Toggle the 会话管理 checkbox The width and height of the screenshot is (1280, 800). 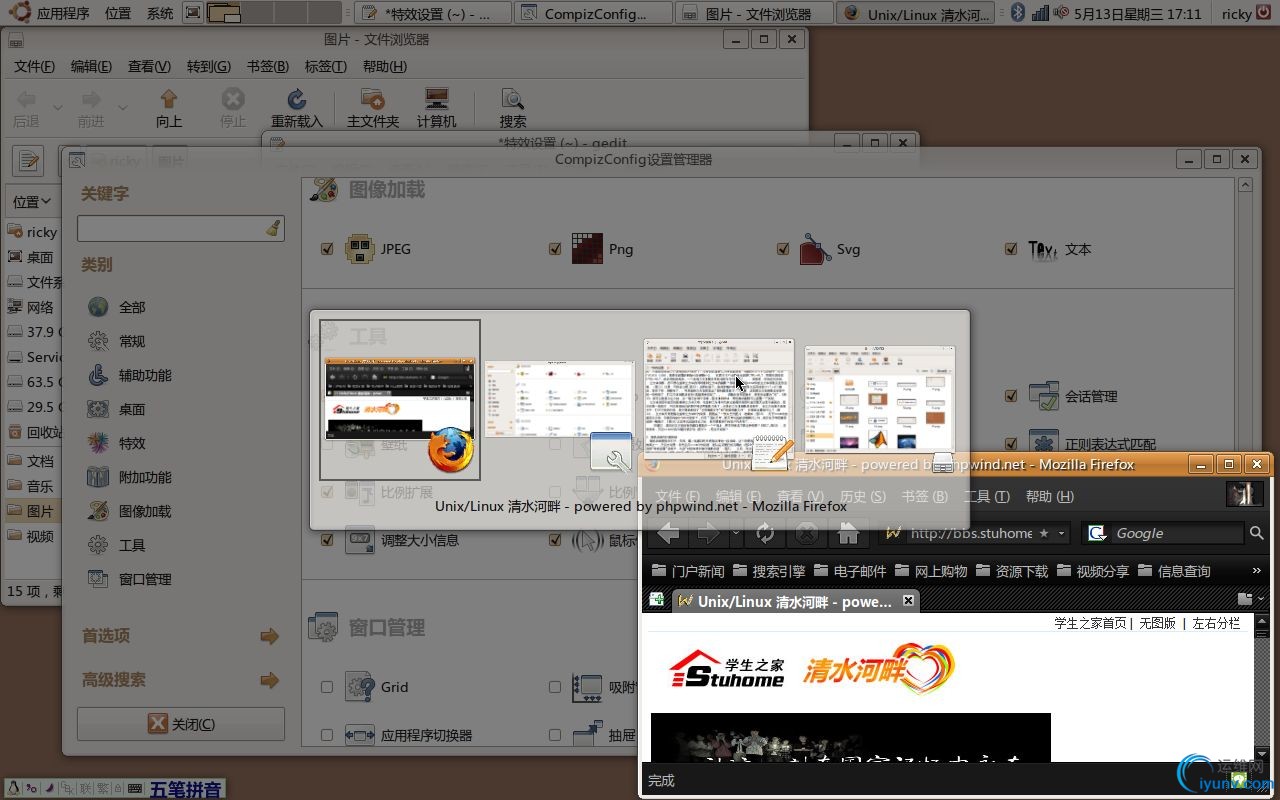coord(1011,396)
